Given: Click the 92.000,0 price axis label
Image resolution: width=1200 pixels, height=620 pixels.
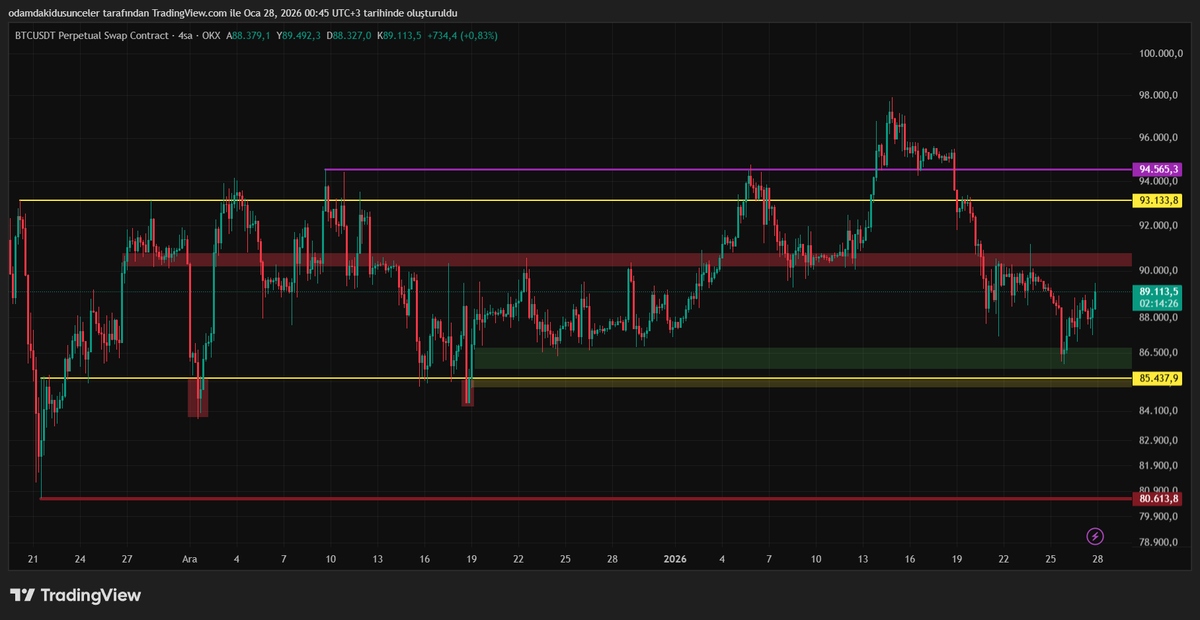Looking at the screenshot, I should (1160, 226).
